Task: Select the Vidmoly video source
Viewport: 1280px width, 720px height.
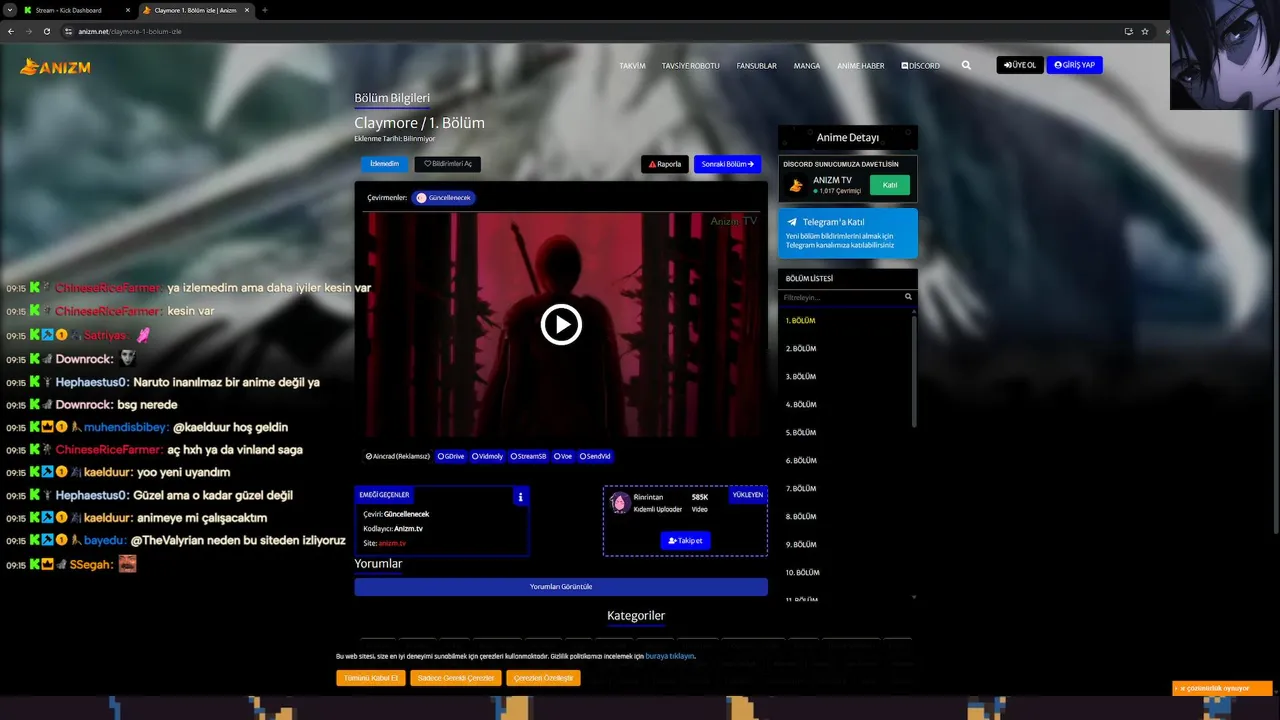Action: point(488,456)
